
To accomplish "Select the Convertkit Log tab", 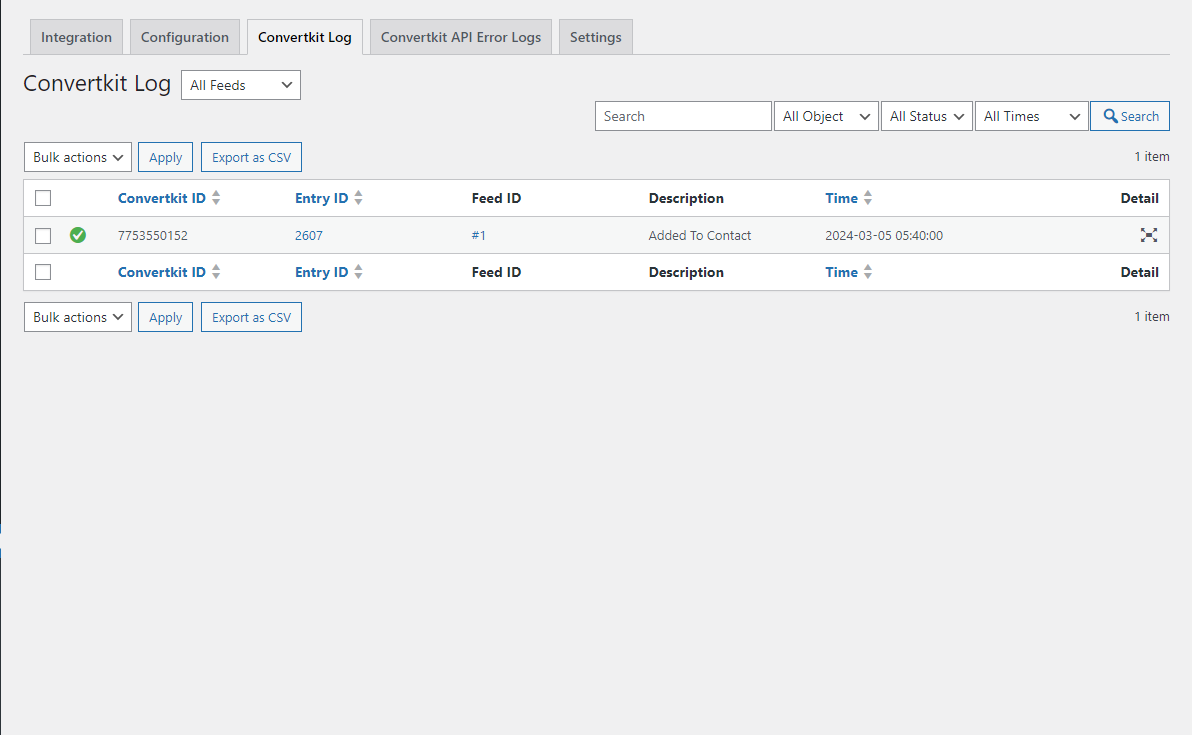I will pos(305,37).
